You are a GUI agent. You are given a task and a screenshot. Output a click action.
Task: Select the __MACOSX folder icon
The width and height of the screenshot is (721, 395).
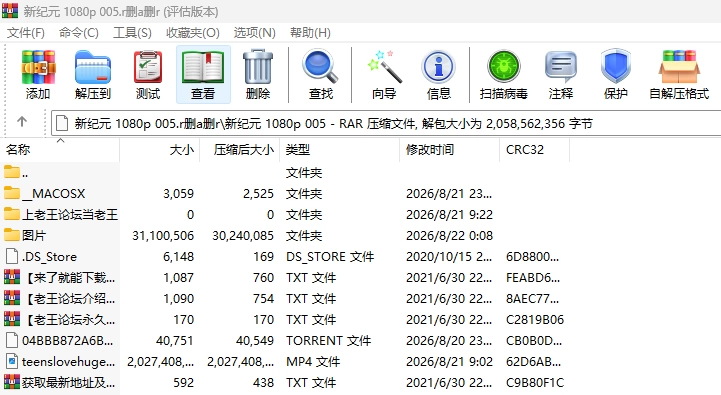click(x=12, y=193)
